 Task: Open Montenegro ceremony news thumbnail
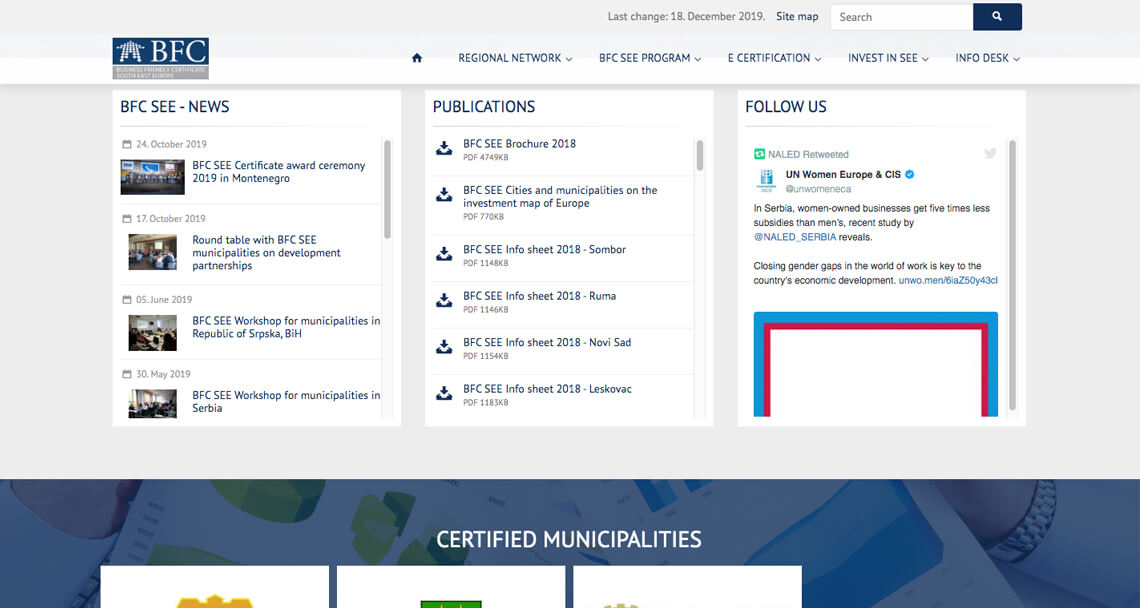click(153, 177)
